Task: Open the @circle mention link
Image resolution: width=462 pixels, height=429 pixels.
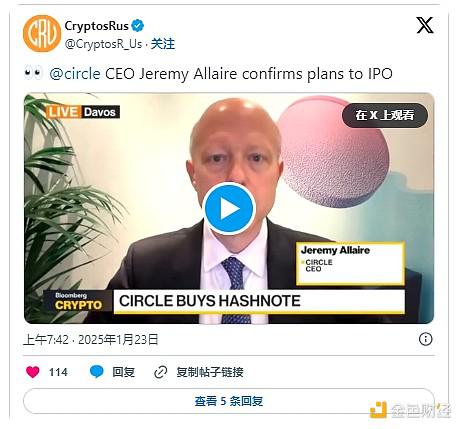Action: click(x=75, y=74)
